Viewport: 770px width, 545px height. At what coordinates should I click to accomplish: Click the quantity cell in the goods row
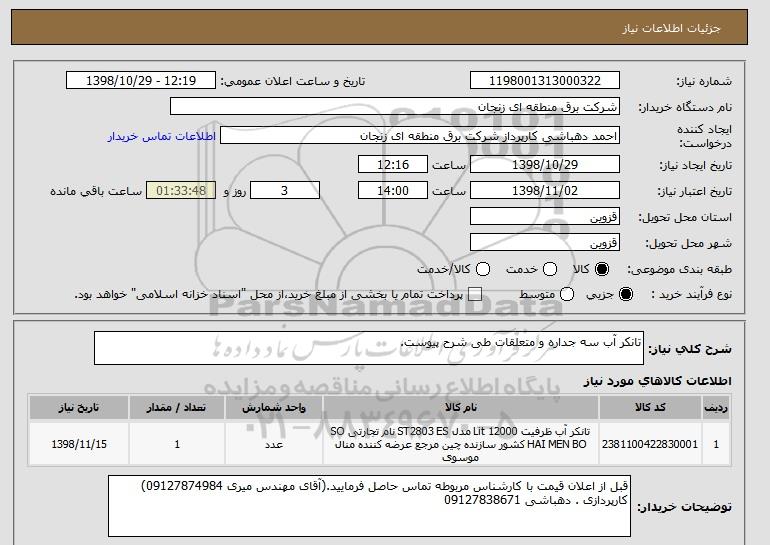pyautogui.click(x=177, y=444)
